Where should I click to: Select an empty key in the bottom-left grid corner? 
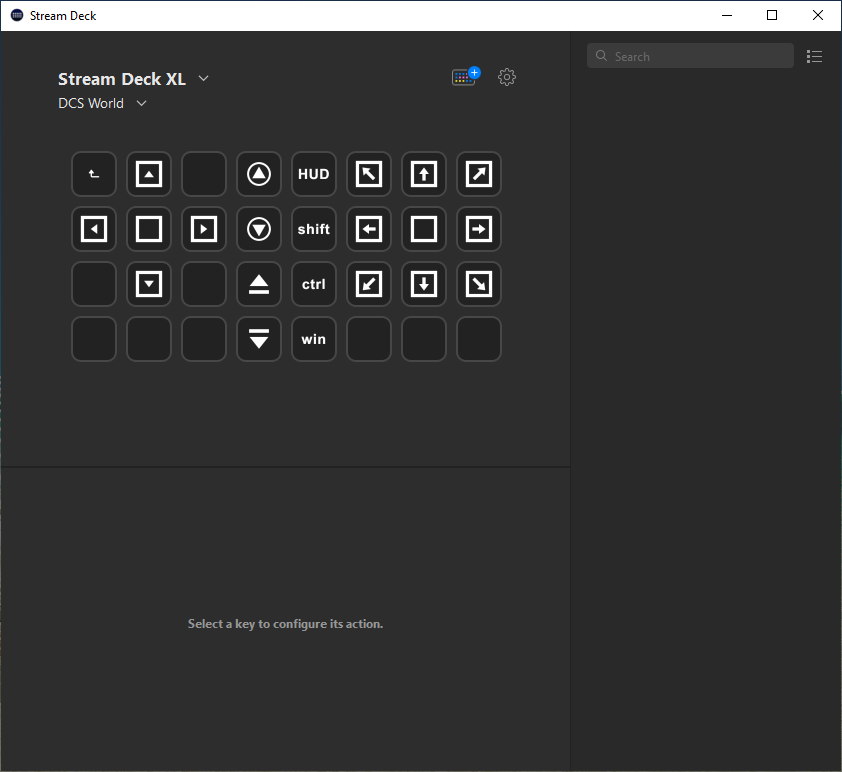94,339
